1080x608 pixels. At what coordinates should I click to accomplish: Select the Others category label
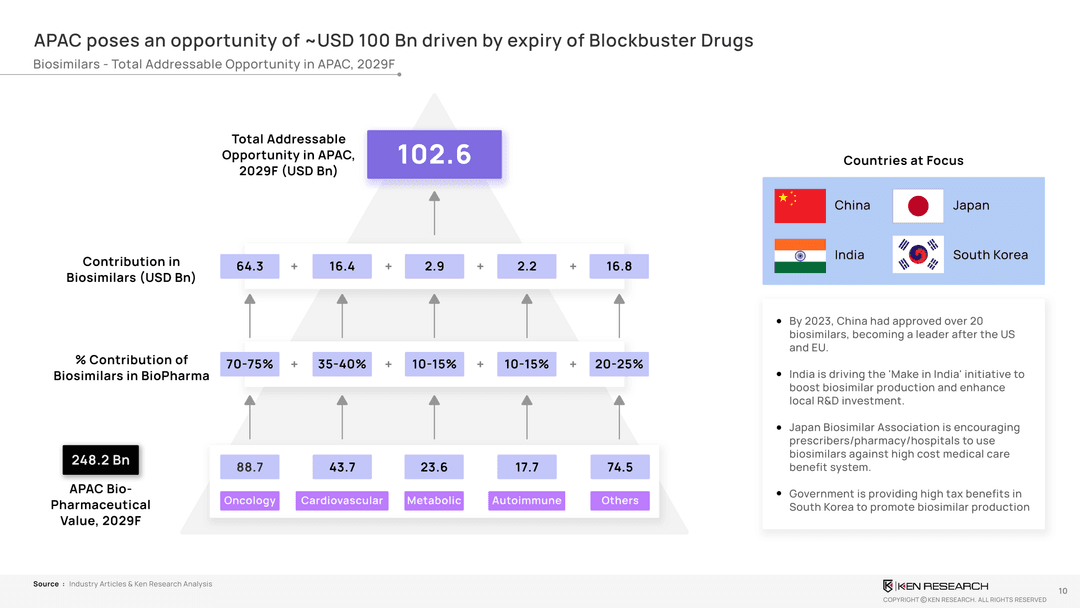pos(620,501)
